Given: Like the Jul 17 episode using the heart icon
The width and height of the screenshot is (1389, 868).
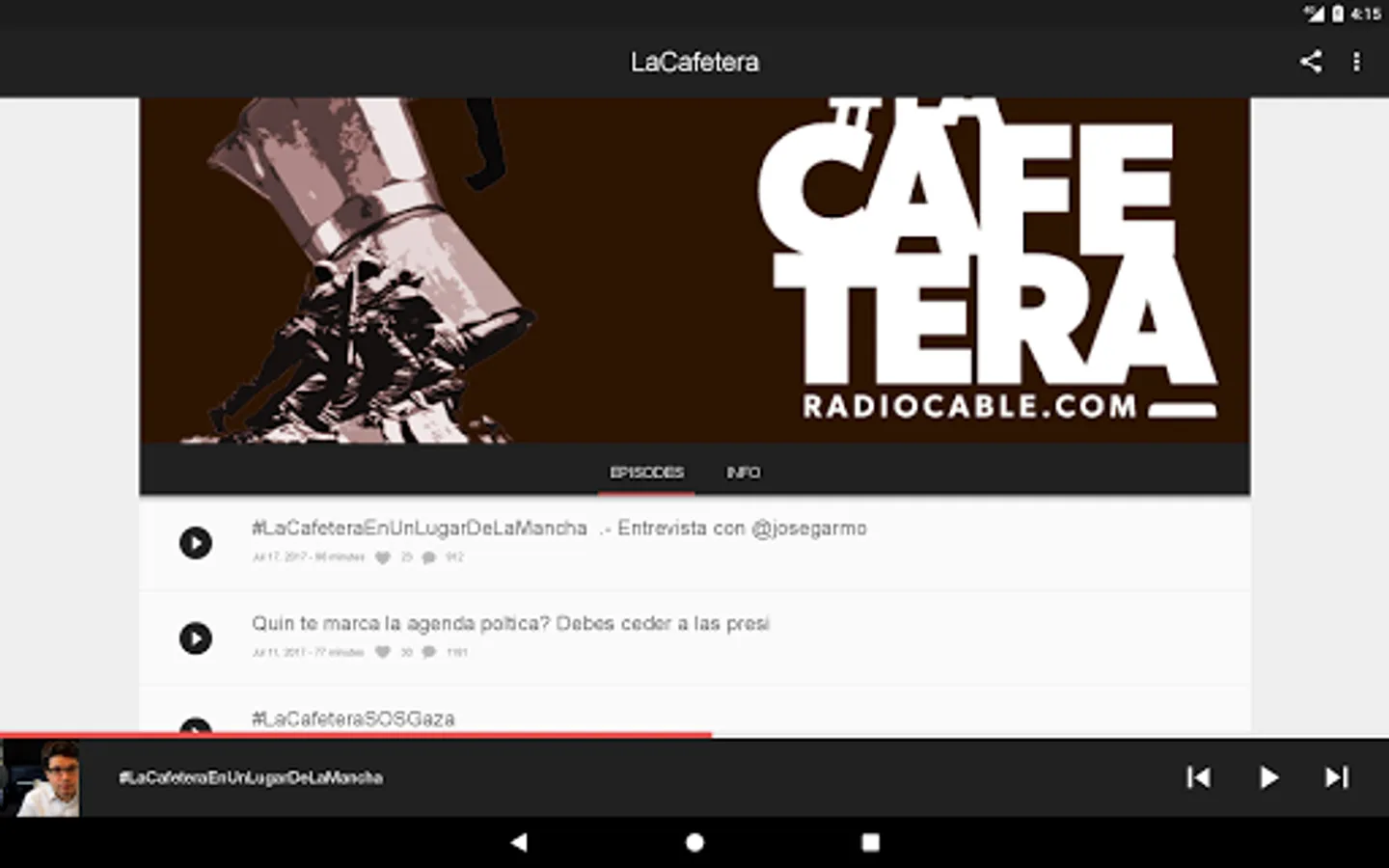Looking at the screenshot, I should pyautogui.click(x=383, y=557).
